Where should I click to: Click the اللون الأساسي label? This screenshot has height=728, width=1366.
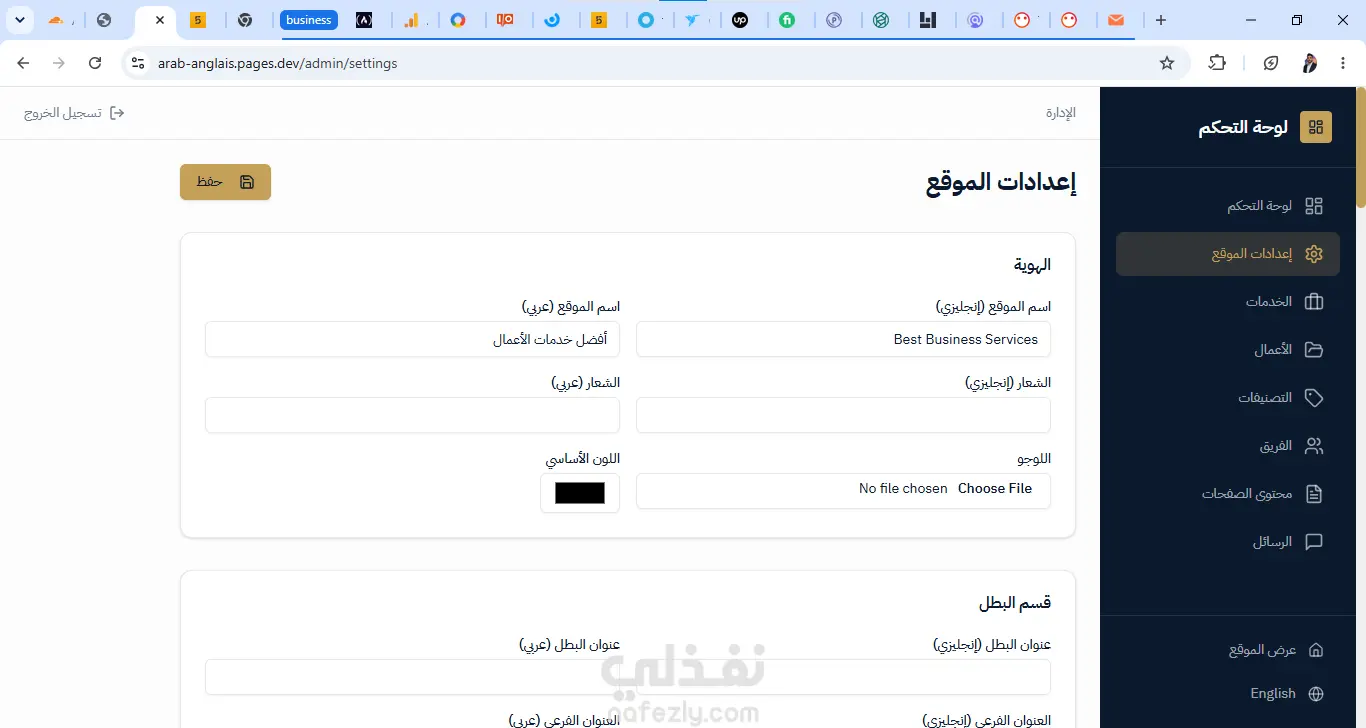click(582, 459)
